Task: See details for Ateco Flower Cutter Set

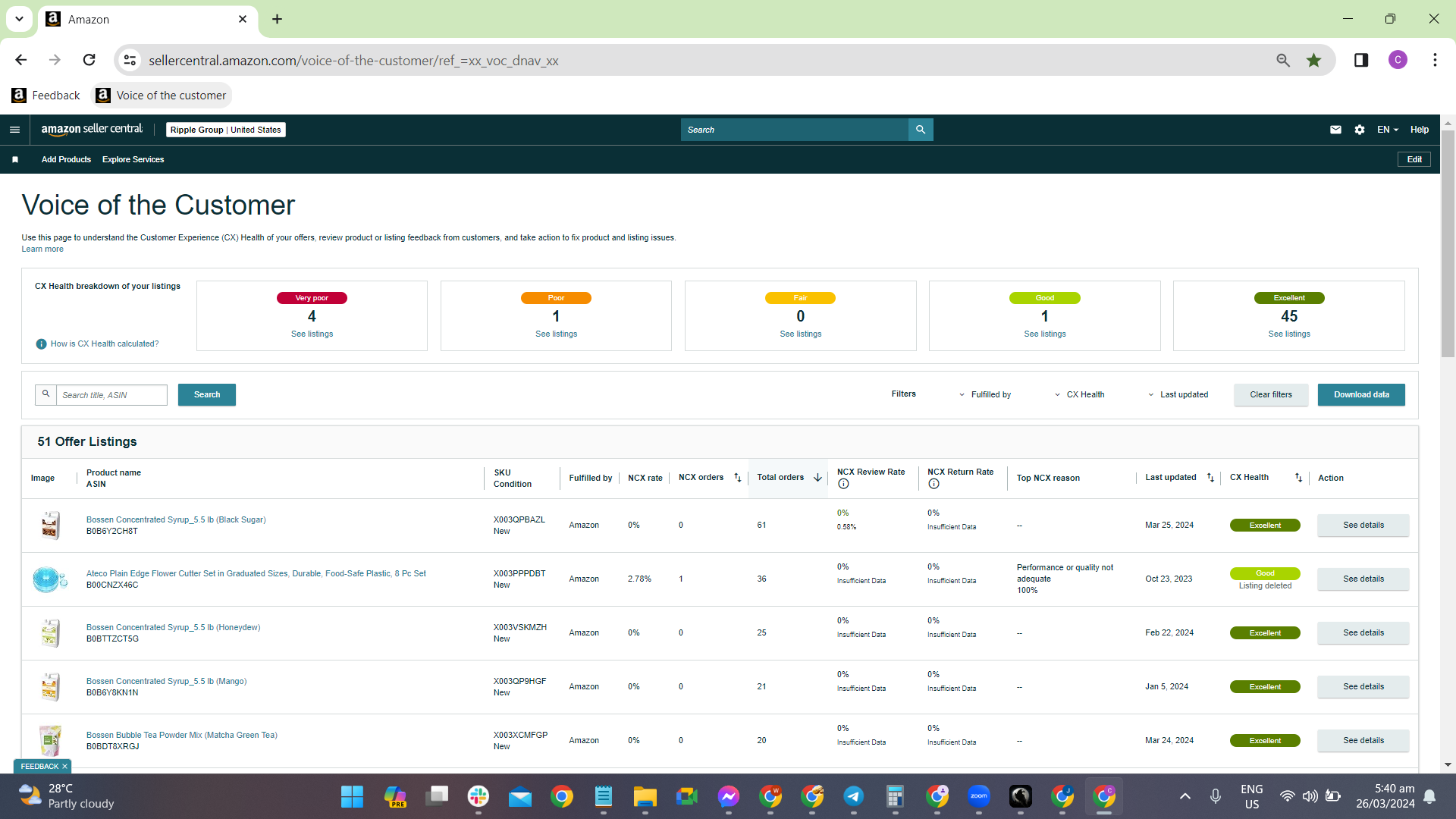Action: 1363,579
